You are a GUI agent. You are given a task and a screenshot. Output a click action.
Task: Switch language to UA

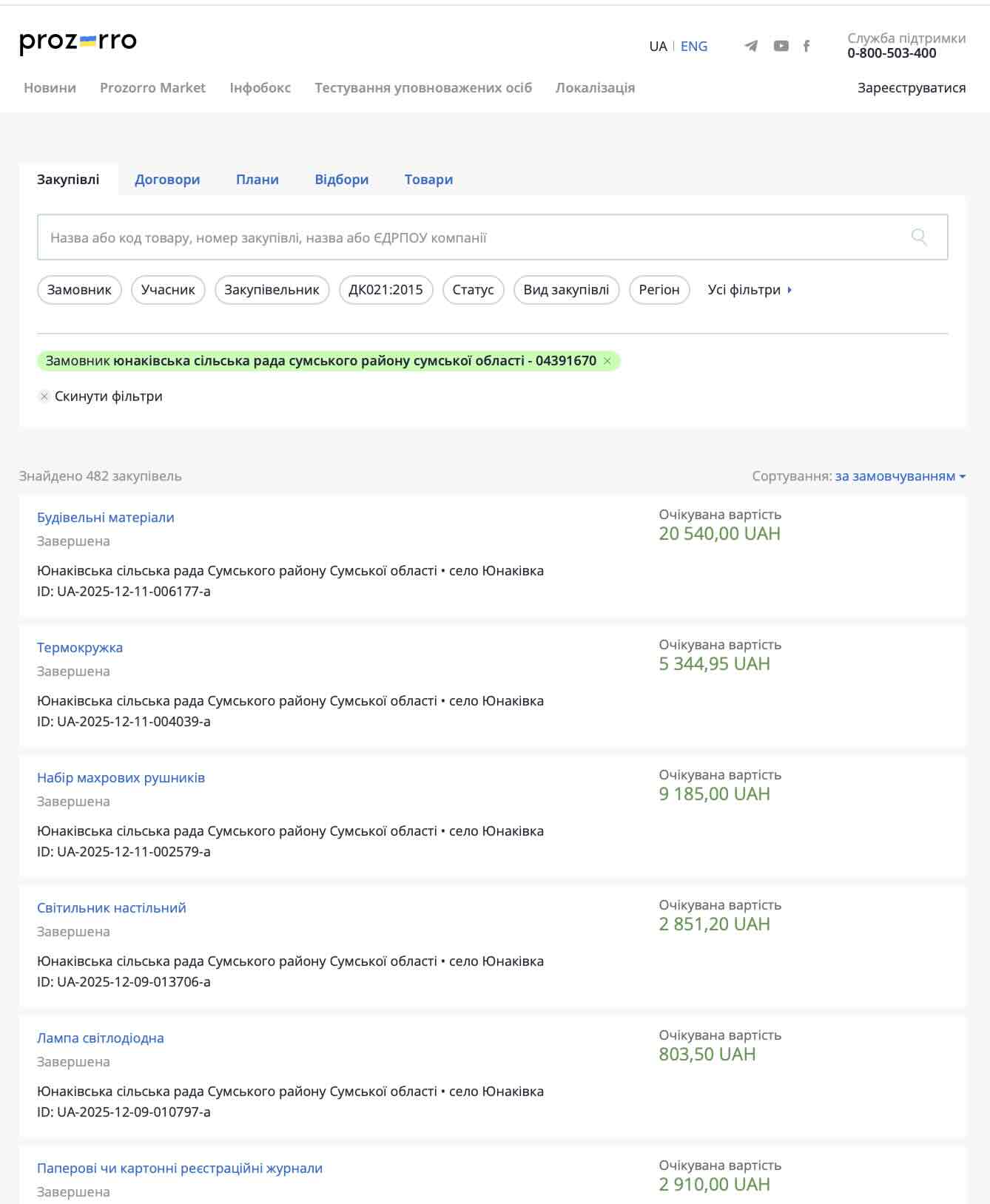658,46
